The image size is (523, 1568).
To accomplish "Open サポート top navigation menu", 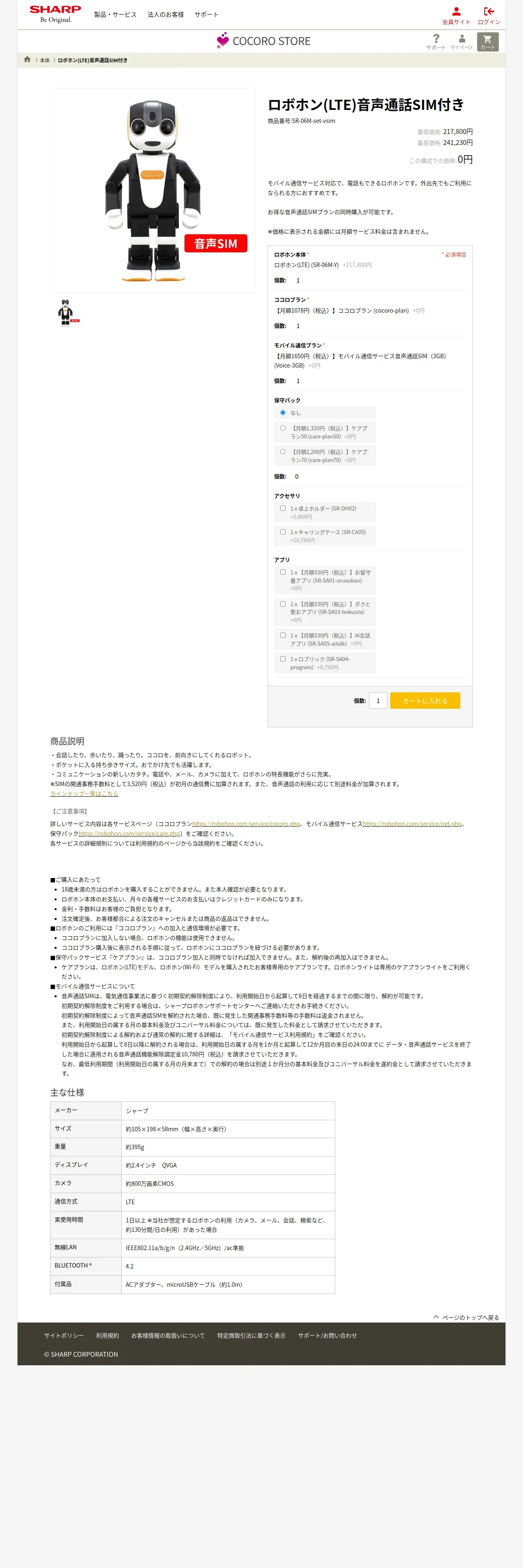I will point(207,15).
